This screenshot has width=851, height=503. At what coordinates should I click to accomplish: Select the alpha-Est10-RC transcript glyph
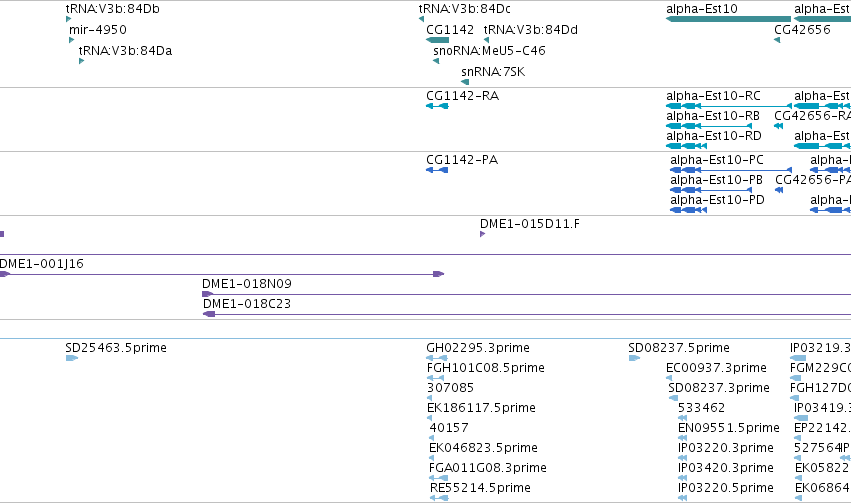coord(729,106)
